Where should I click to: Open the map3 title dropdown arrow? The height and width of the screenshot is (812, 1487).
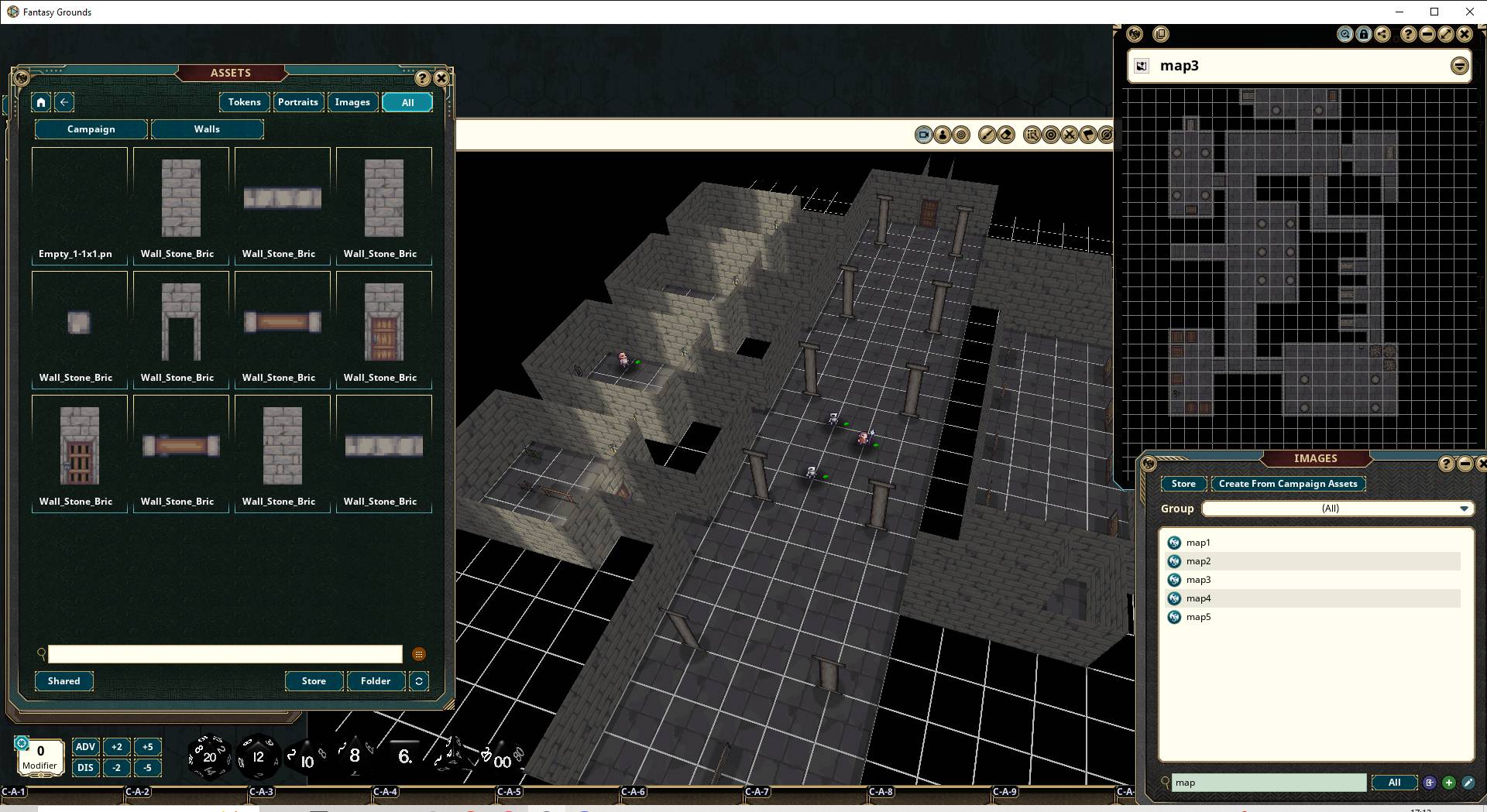[x=1459, y=66]
